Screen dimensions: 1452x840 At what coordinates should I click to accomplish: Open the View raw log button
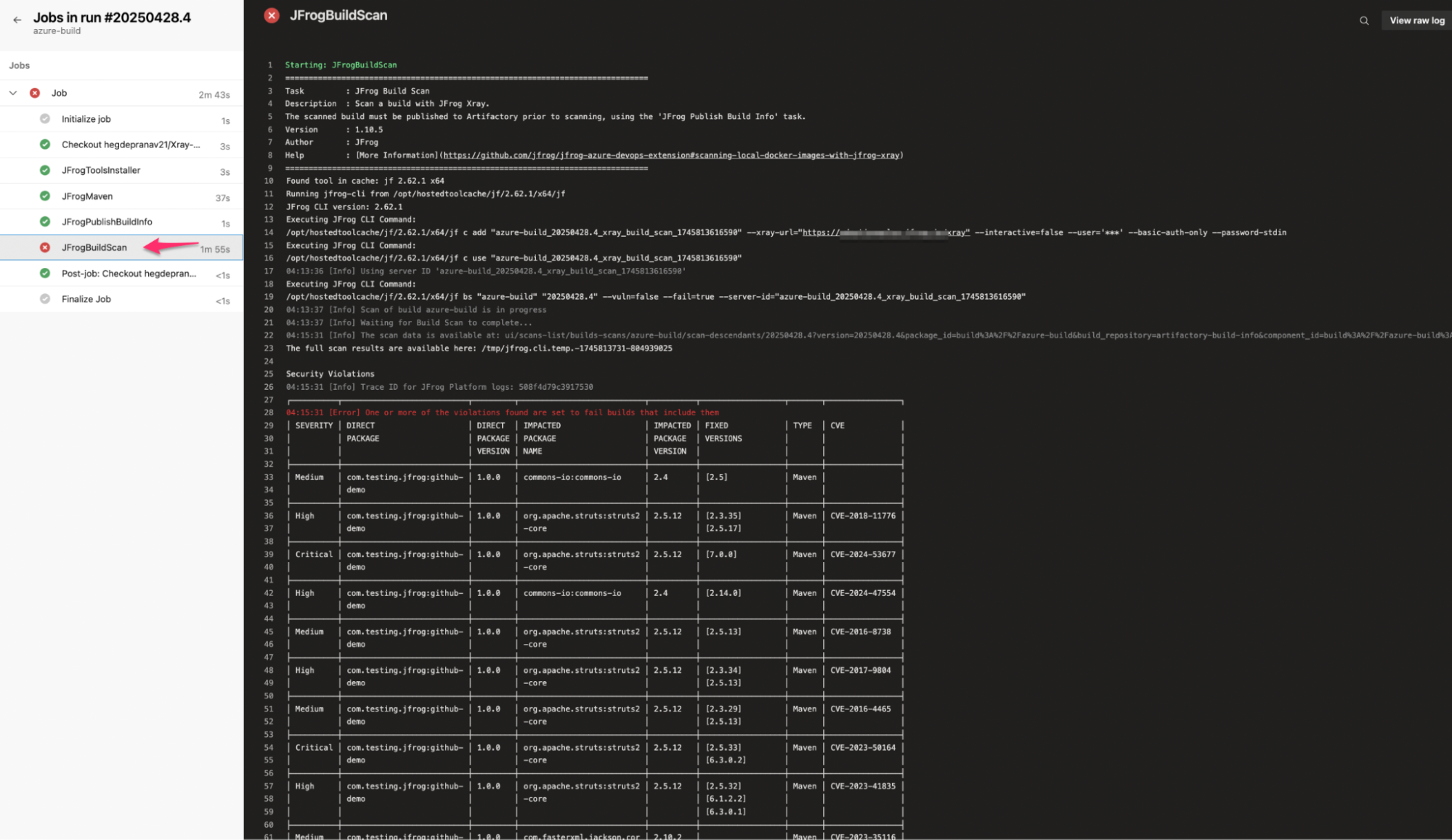coord(1416,21)
